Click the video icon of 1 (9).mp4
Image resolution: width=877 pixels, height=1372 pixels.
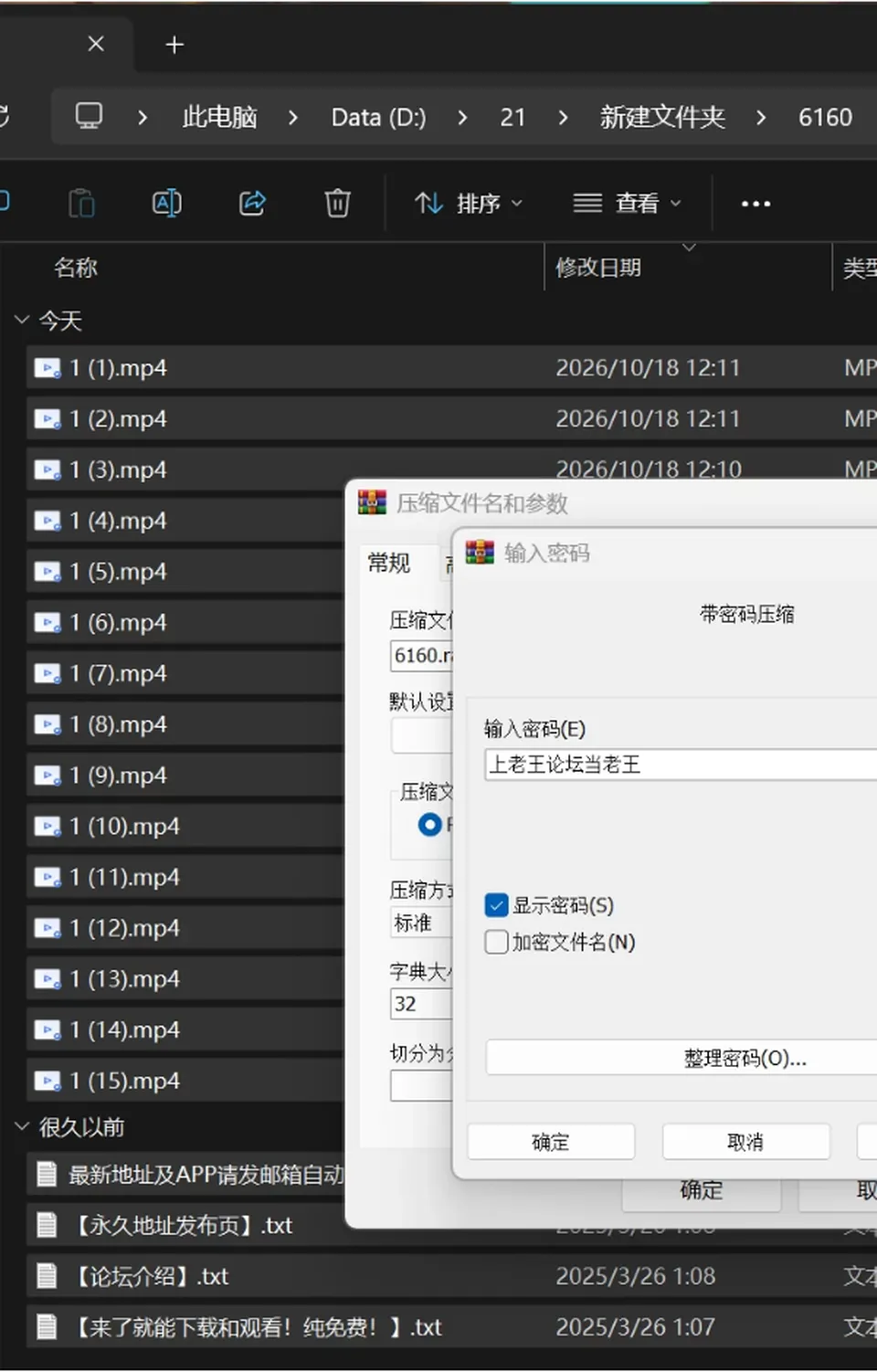pyautogui.click(x=48, y=776)
